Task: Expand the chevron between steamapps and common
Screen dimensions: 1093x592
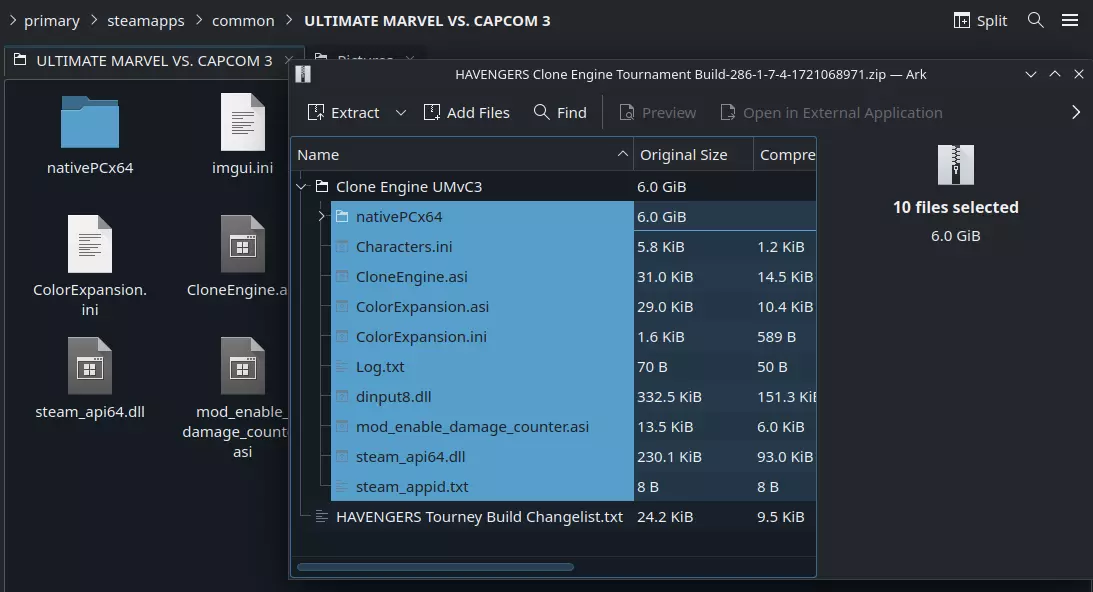Action: click(x=199, y=21)
